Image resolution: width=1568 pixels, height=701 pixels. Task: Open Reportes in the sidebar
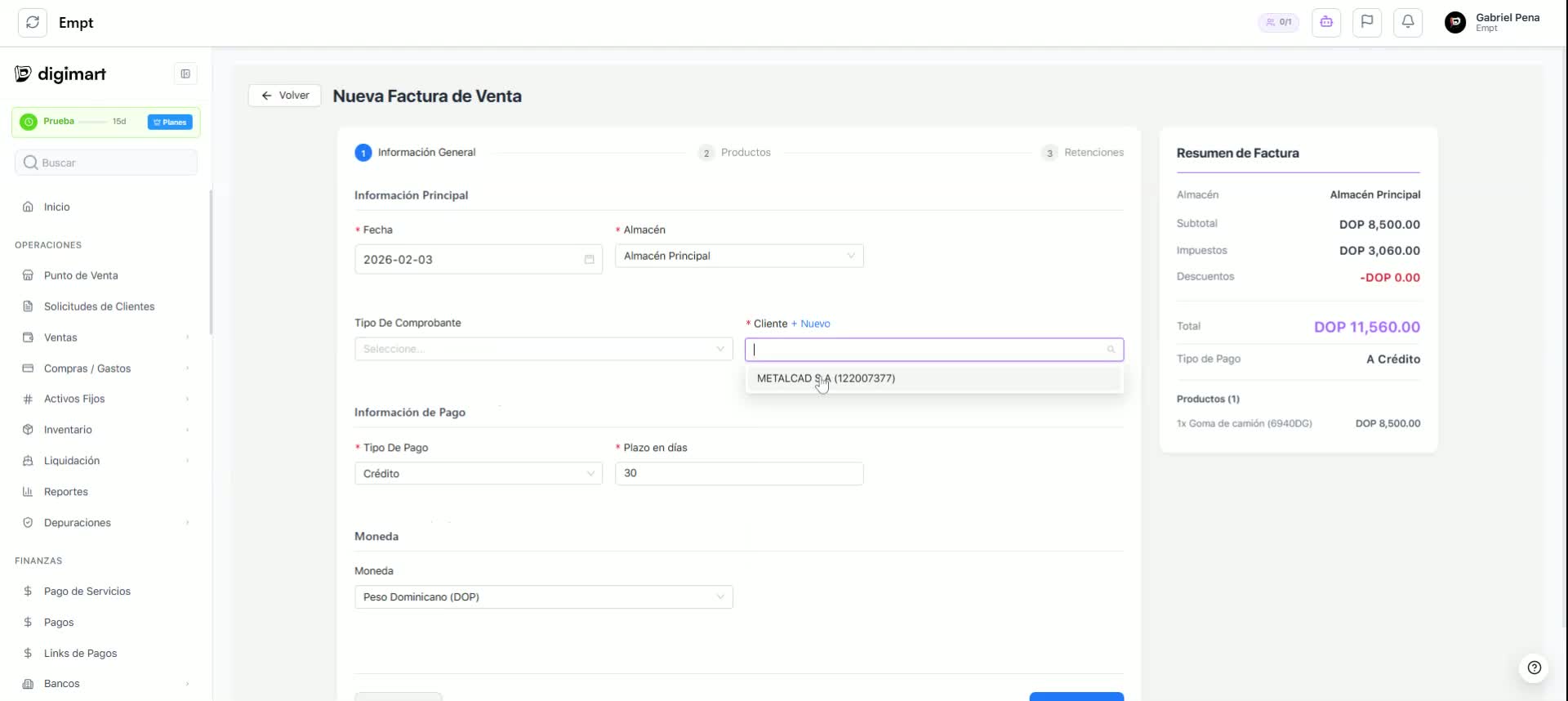[x=66, y=492]
